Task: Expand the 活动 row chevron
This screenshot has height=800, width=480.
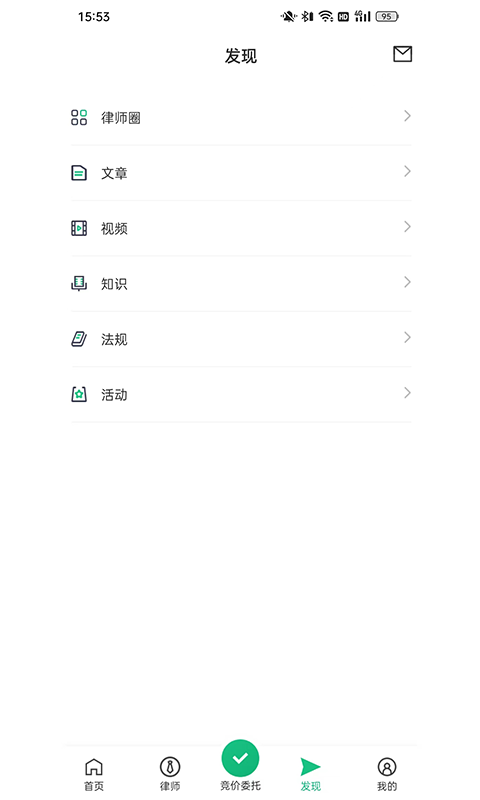Action: (x=407, y=393)
